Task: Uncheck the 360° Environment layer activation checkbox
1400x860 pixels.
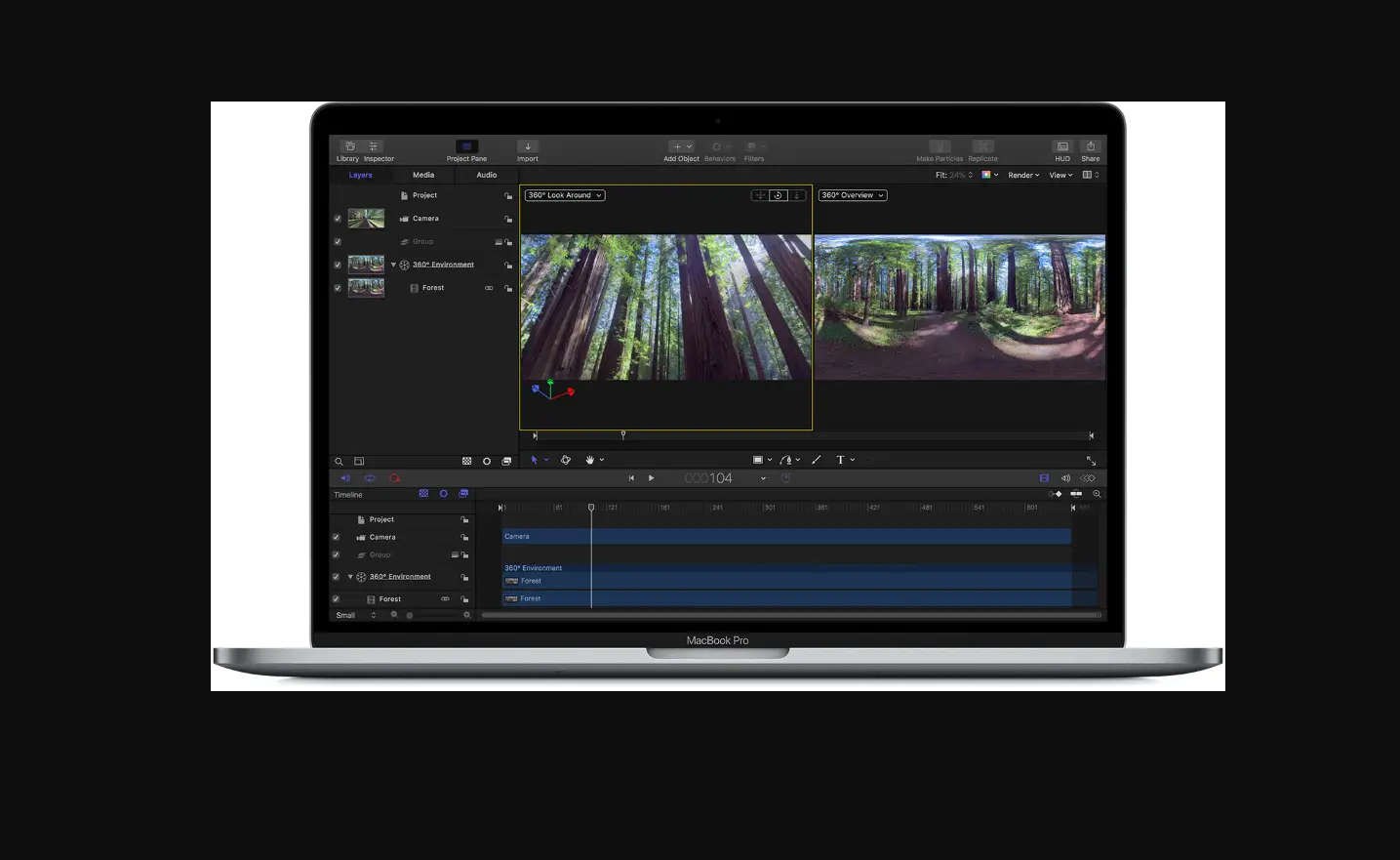Action: click(337, 264)
